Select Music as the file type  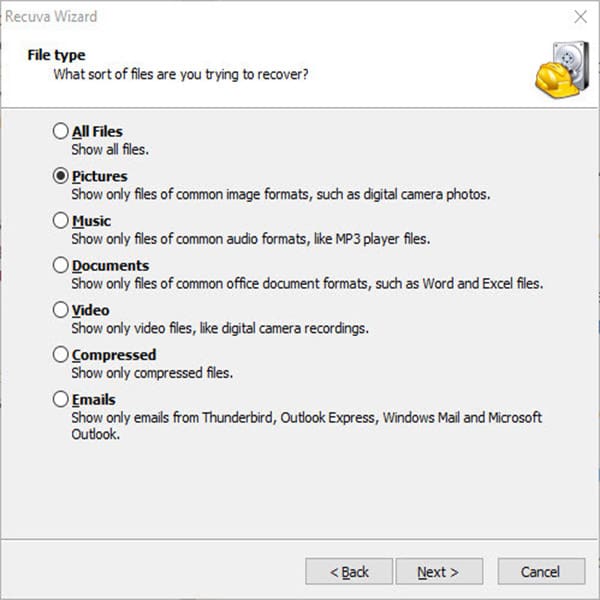click(x=60, y=221)
